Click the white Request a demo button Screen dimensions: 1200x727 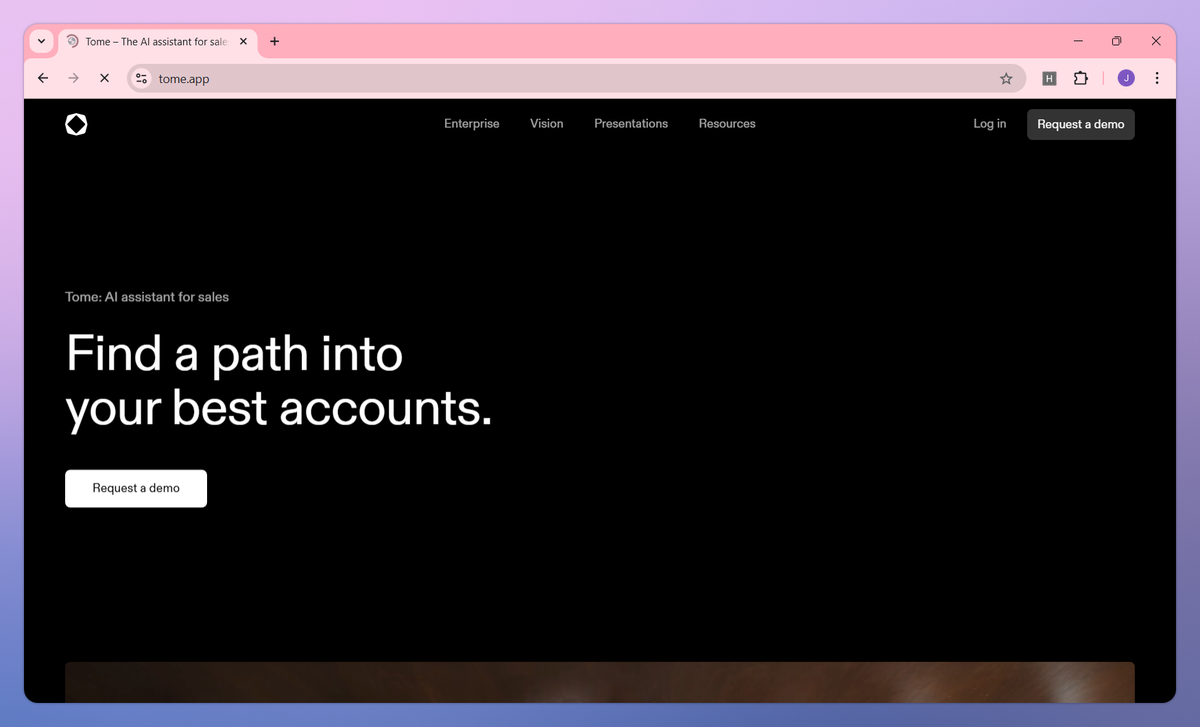(x=136, y=488)
